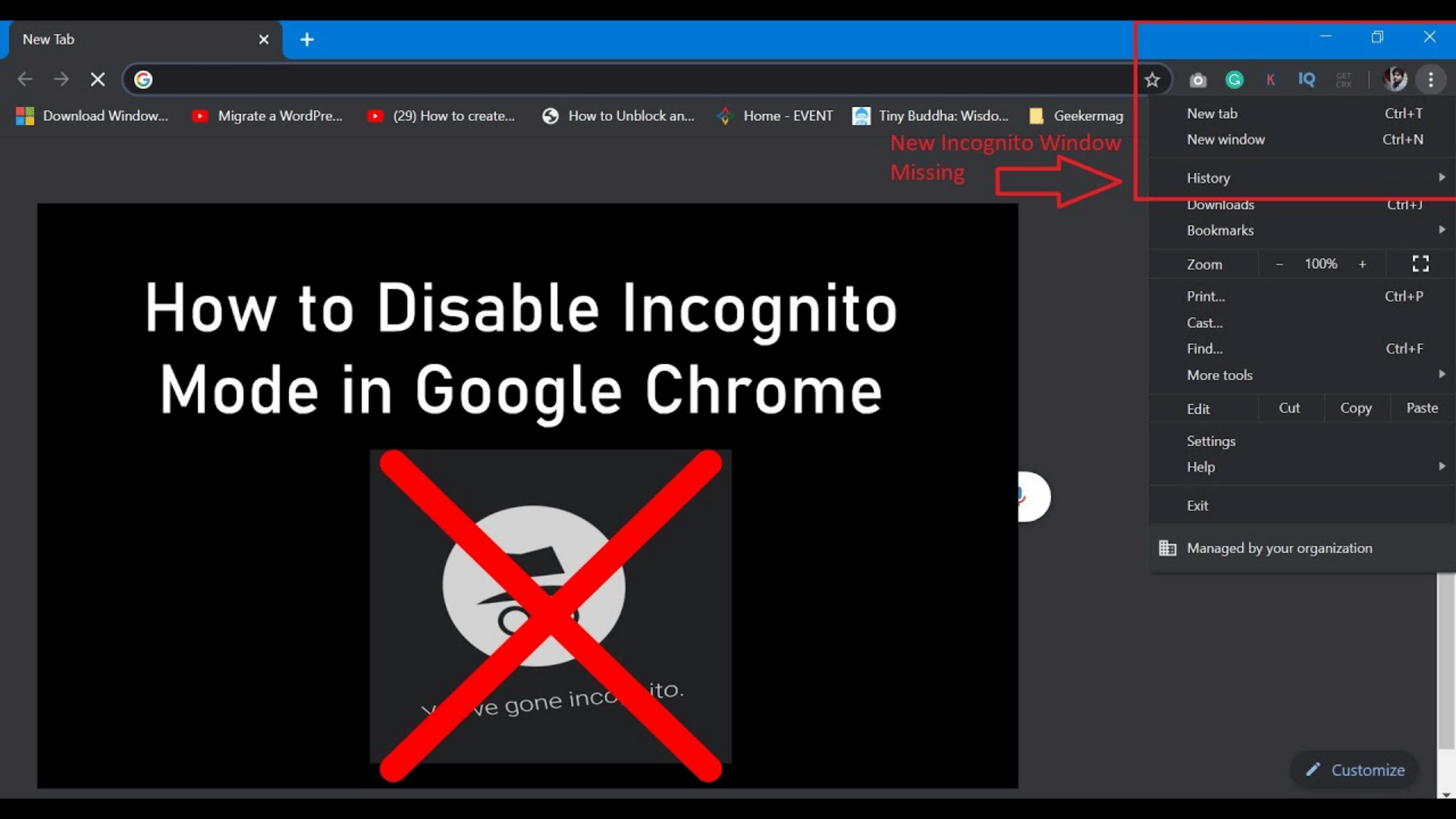Click the Customize button
The height and width of the screenshot is (819, 1456).
(1354, 770)
